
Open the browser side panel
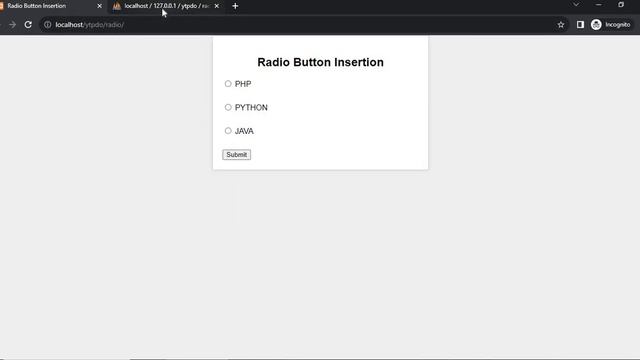(x=580, y=24)
